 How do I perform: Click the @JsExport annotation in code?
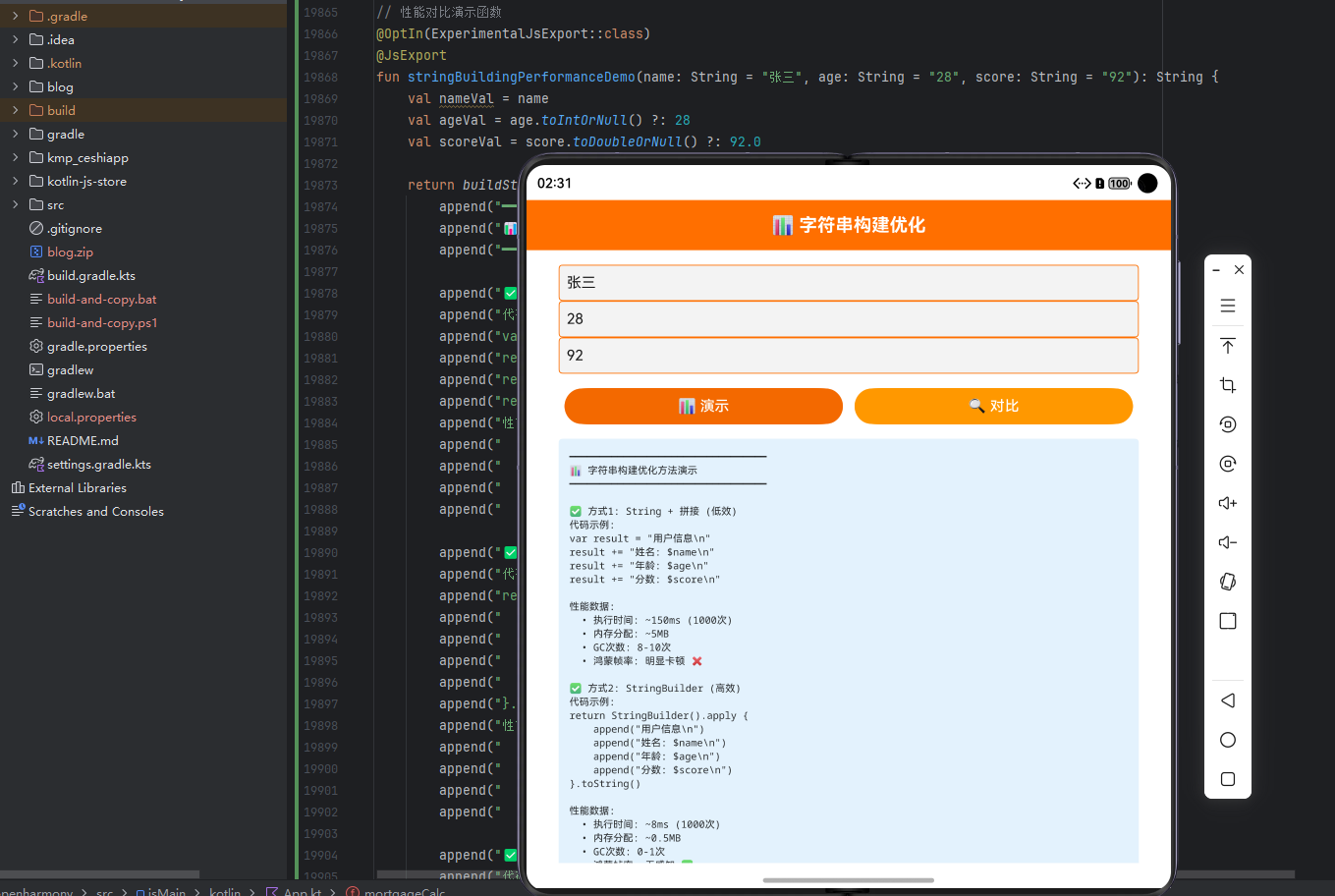(411, 55)
